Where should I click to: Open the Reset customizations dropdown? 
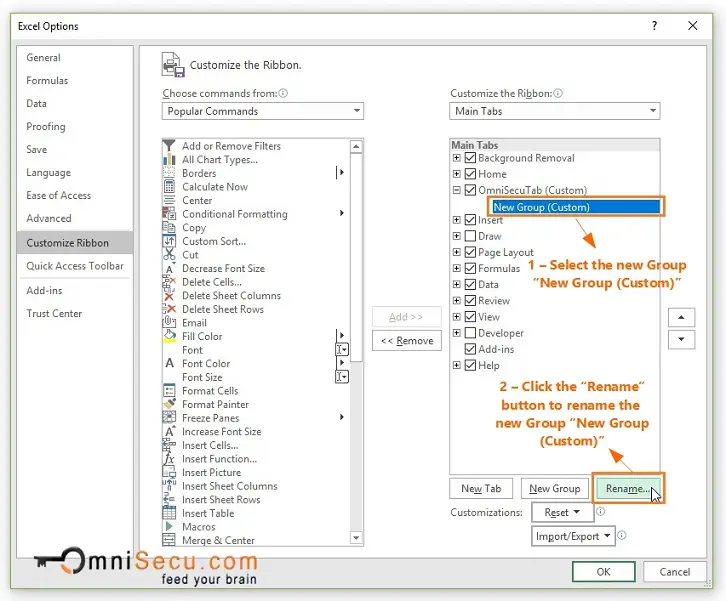pyautogui.click(x=562, y=513)
